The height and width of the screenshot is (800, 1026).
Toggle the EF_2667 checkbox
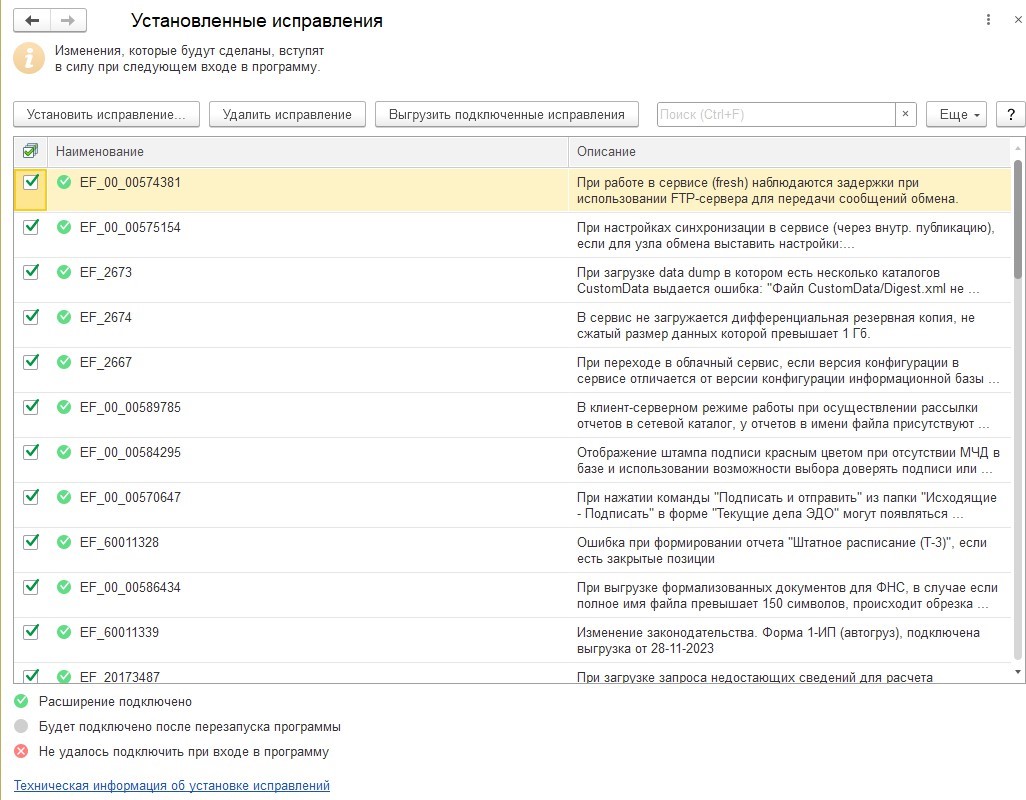tap(31, 362)
